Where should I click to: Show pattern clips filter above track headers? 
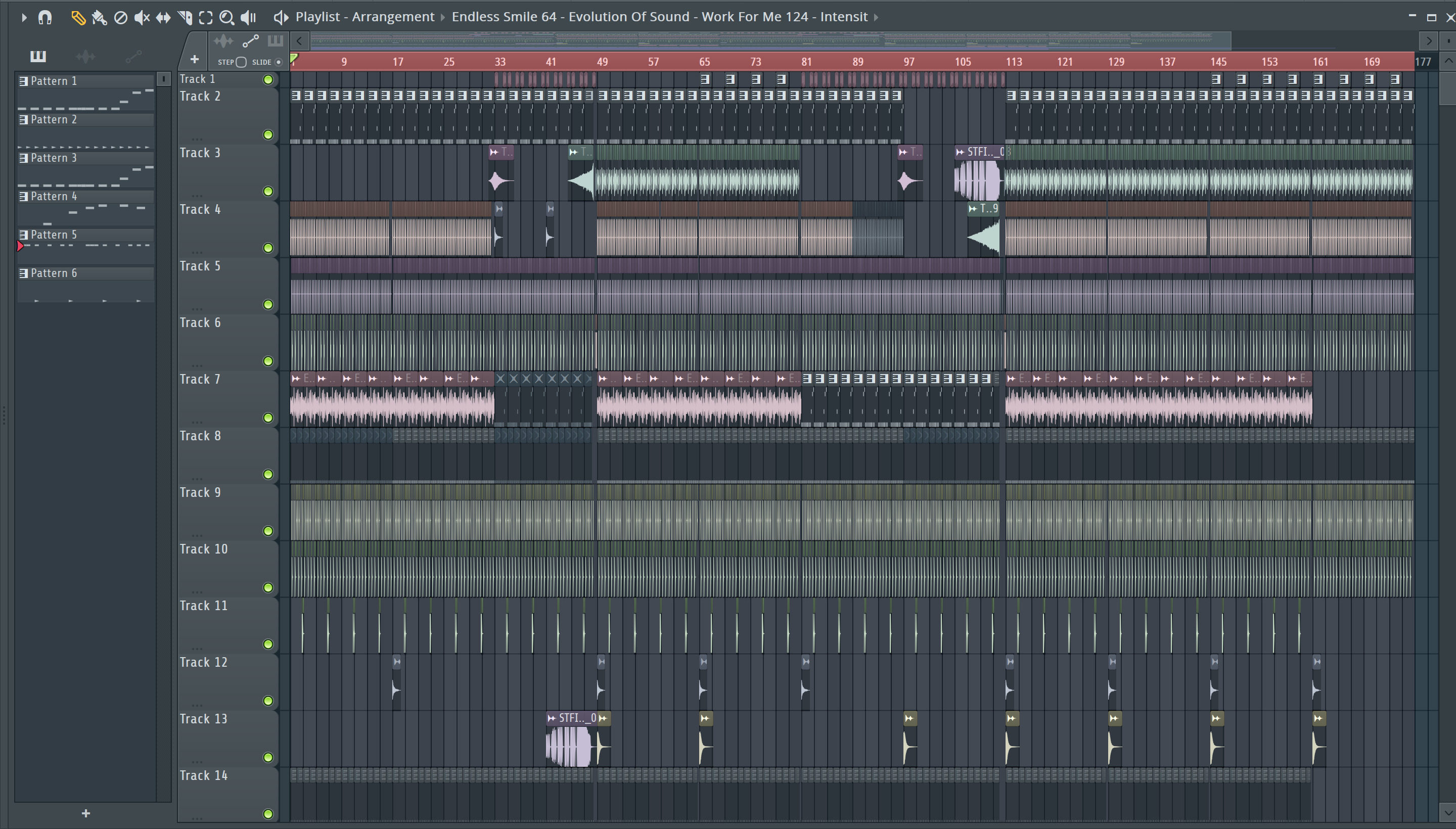276,41
